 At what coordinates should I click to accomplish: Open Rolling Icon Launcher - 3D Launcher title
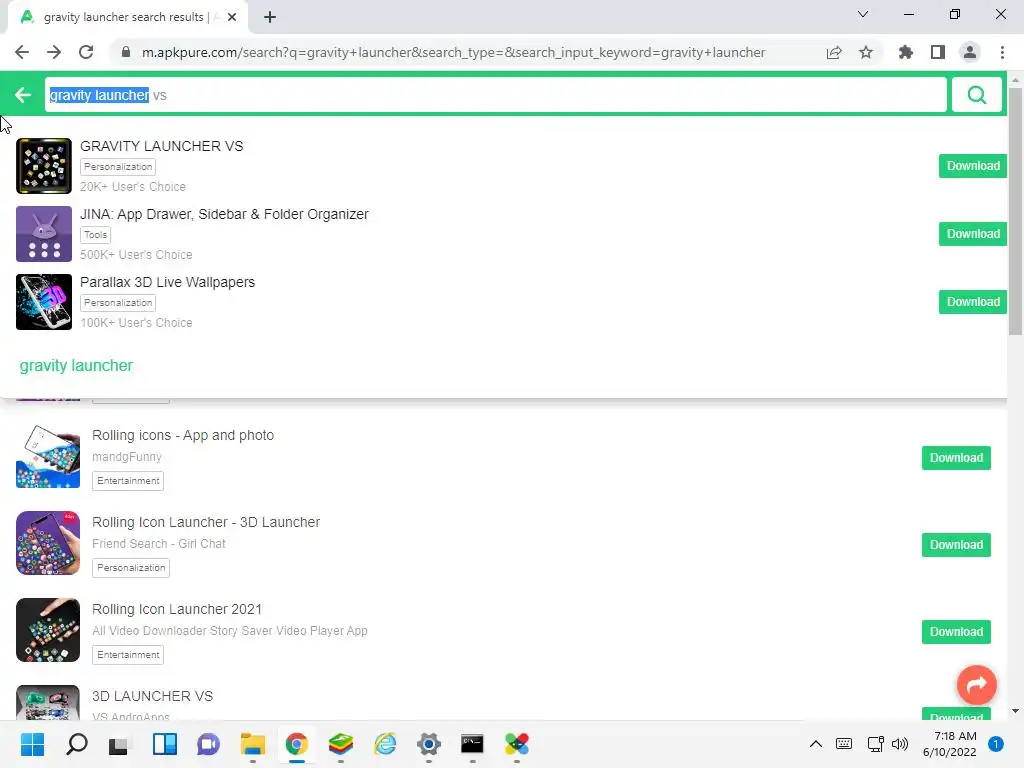click(206, 522)
